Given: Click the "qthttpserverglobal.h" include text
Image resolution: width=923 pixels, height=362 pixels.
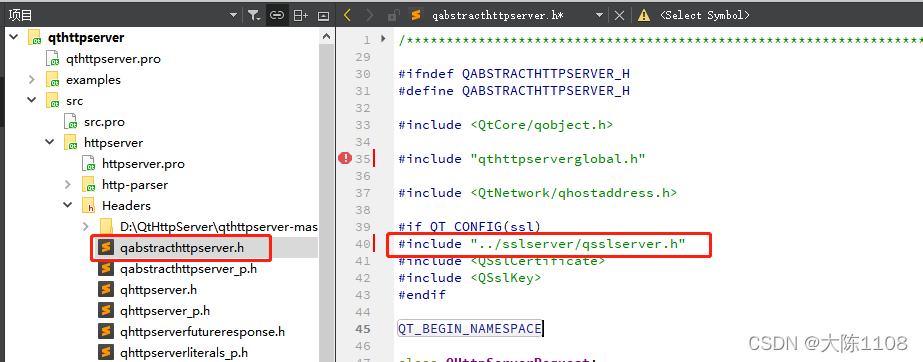Looking at the screenshot, I should [558, 159].
